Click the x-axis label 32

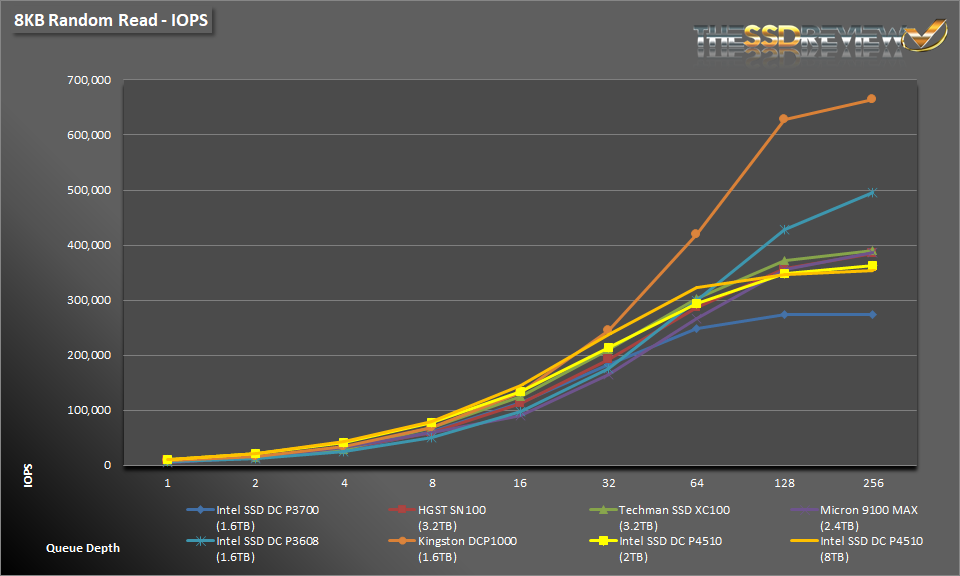coord(609,483)
